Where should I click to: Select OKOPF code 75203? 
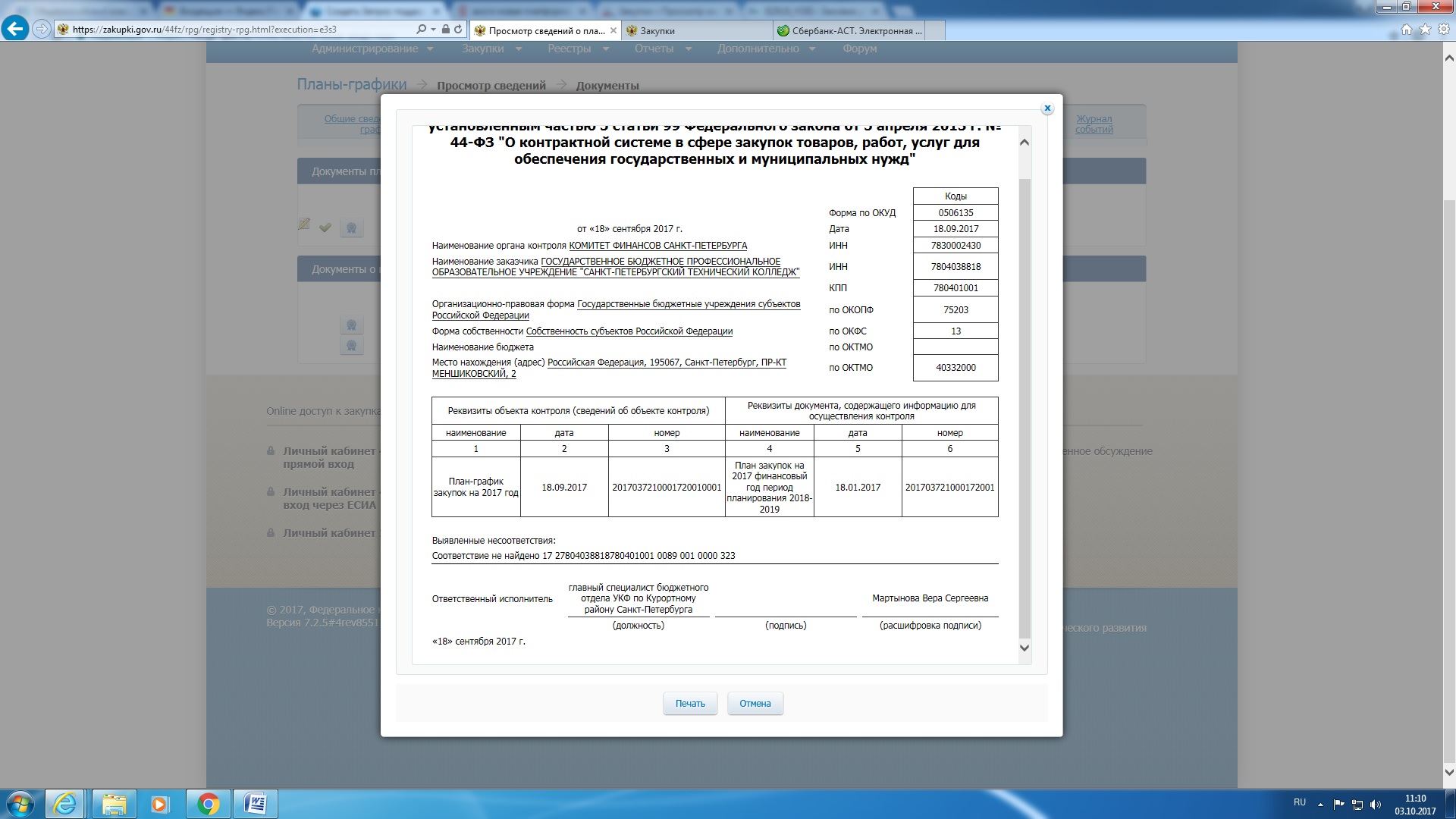[x=955, y=310]
